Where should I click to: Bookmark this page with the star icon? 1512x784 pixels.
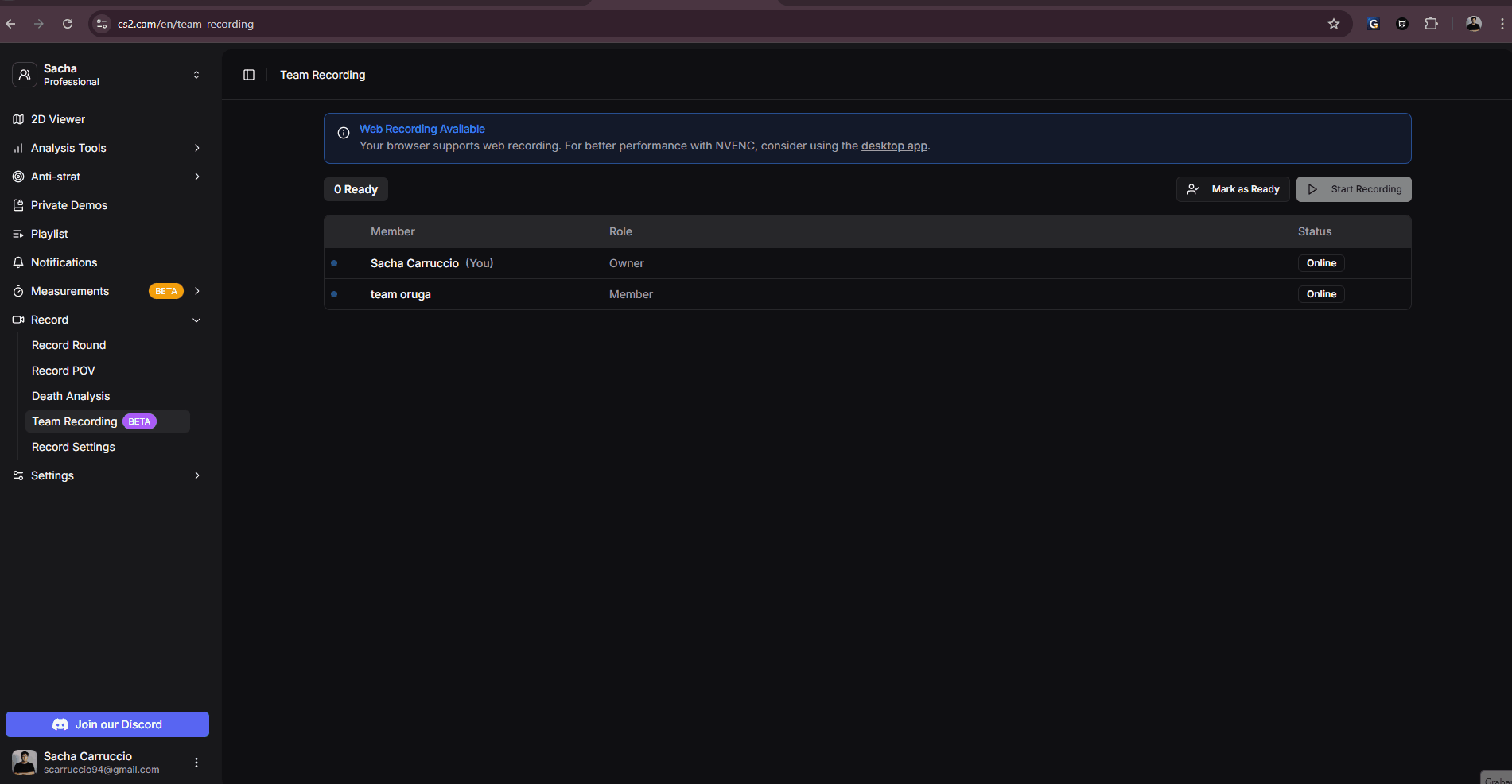(x=1334, y=24)
